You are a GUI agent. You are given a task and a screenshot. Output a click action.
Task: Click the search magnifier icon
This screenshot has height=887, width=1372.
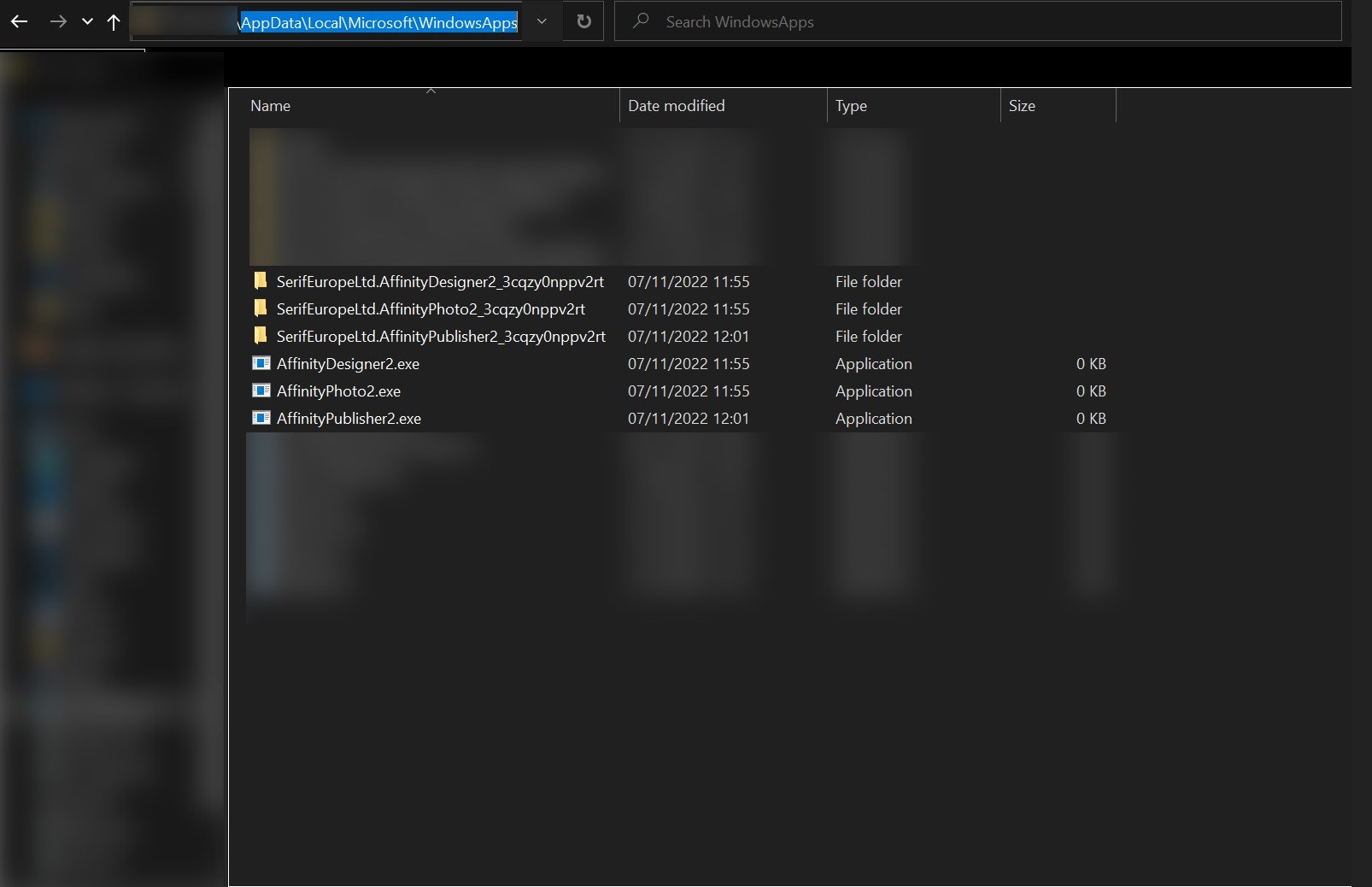pyautogui.click(x=641, y=21)
